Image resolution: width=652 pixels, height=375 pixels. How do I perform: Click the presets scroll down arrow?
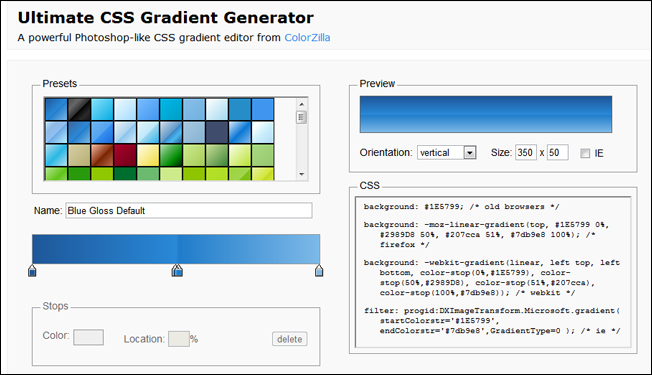click(302, 175)
